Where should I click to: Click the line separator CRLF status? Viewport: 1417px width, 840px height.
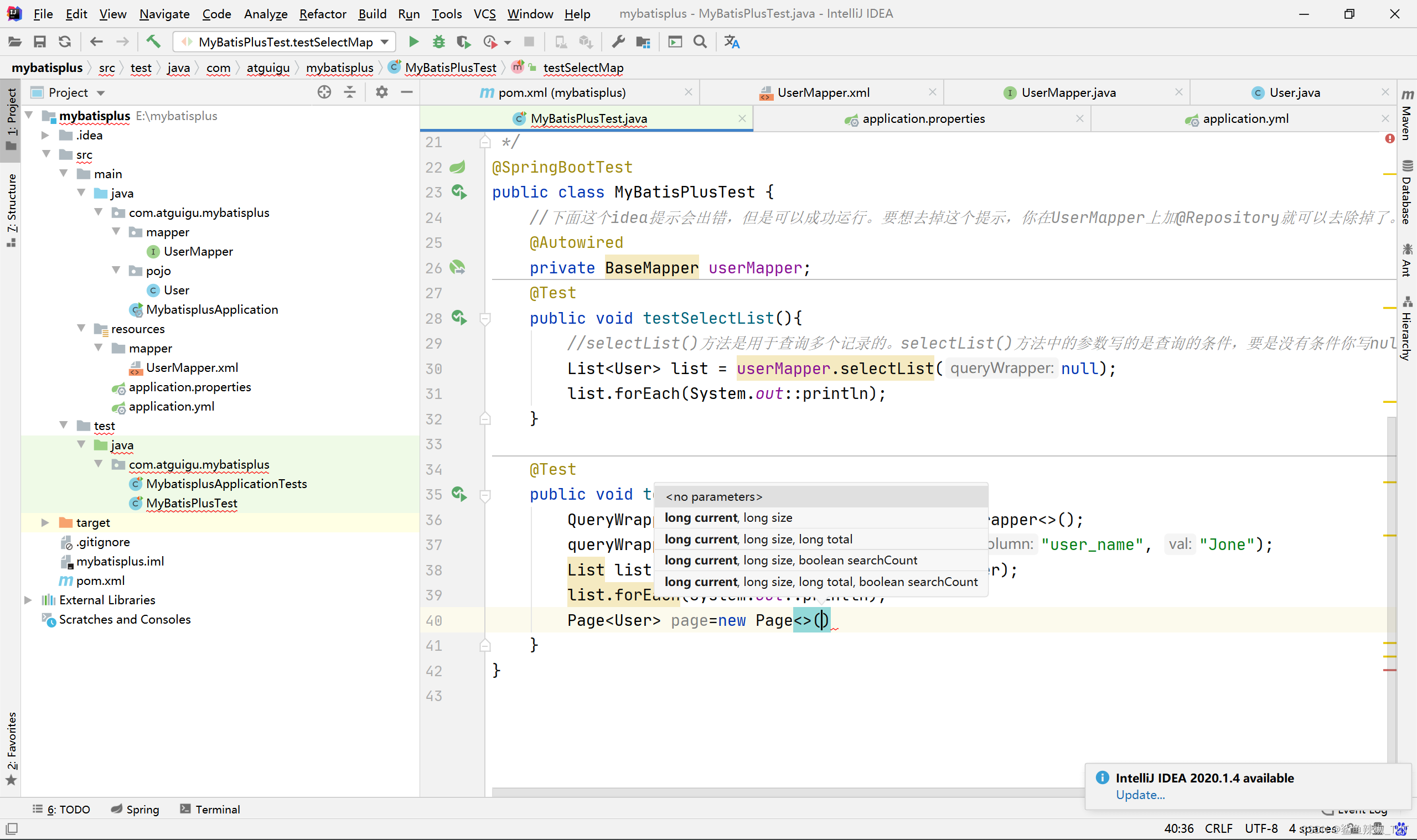pos(1219,828)
